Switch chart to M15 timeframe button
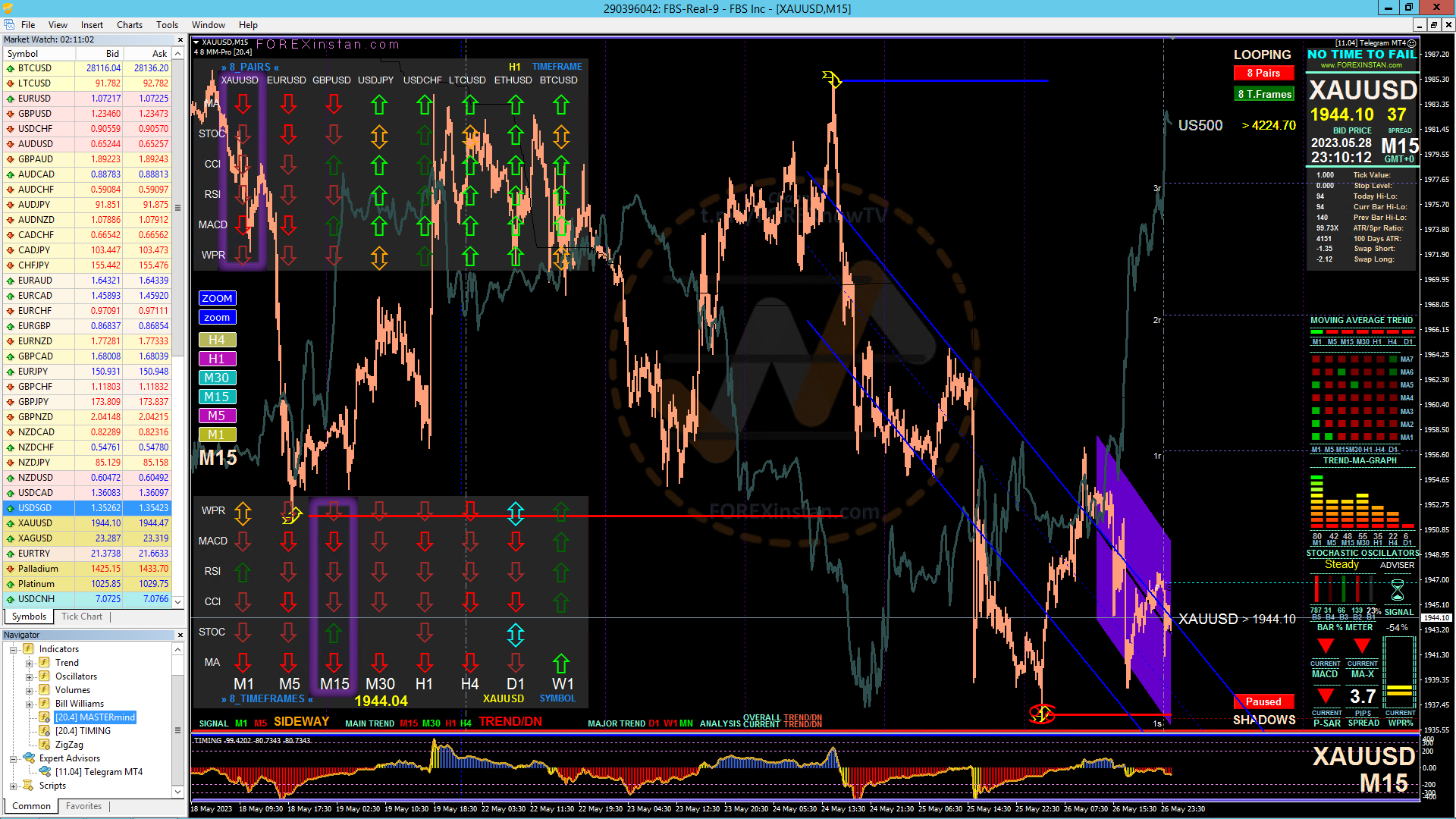The width and height of the screenshot is (1456, 819). tap(217, 397)
